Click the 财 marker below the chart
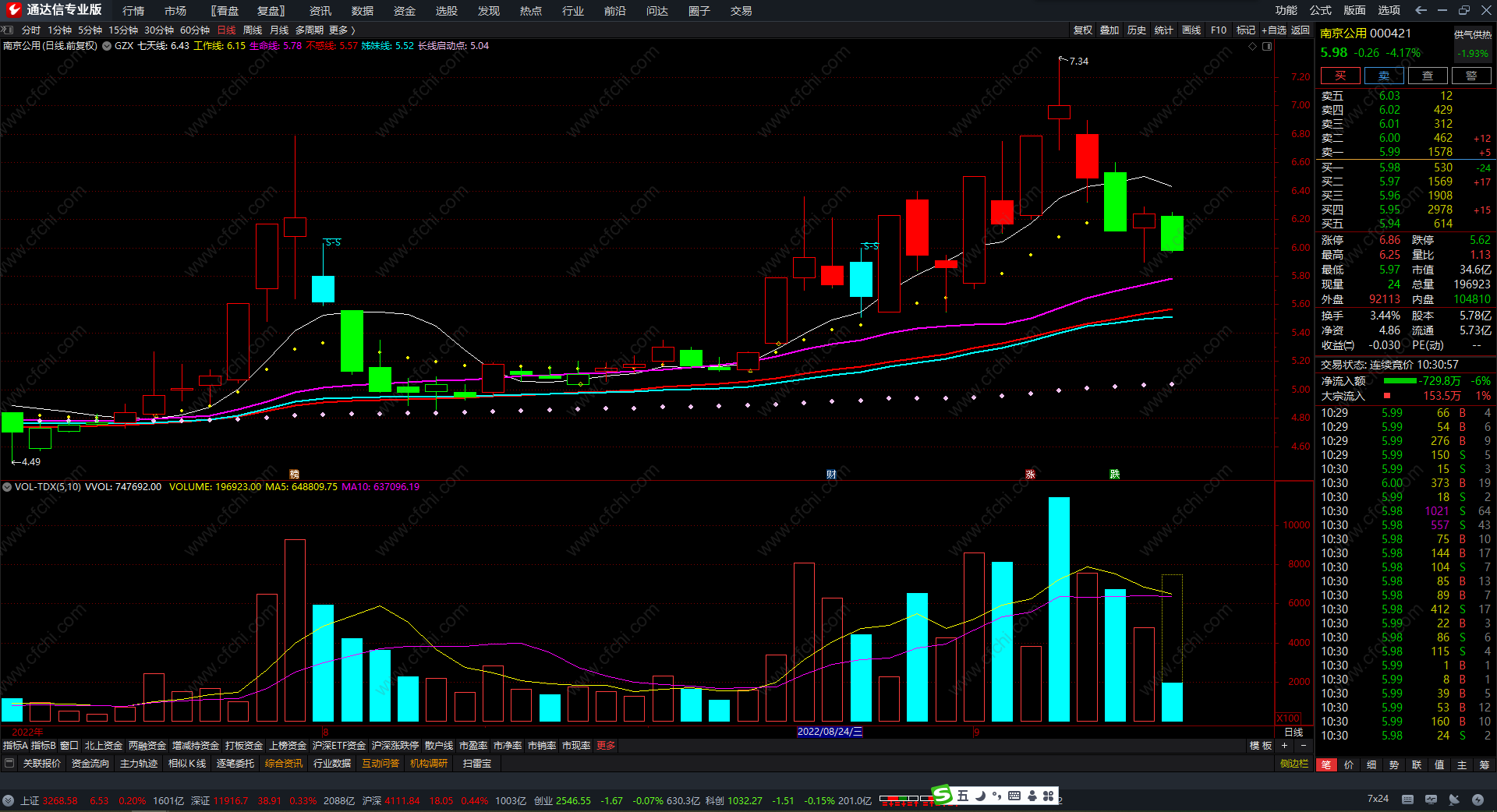The width and height of the screenshot is (1497, 812). click(x=831, y=474)
